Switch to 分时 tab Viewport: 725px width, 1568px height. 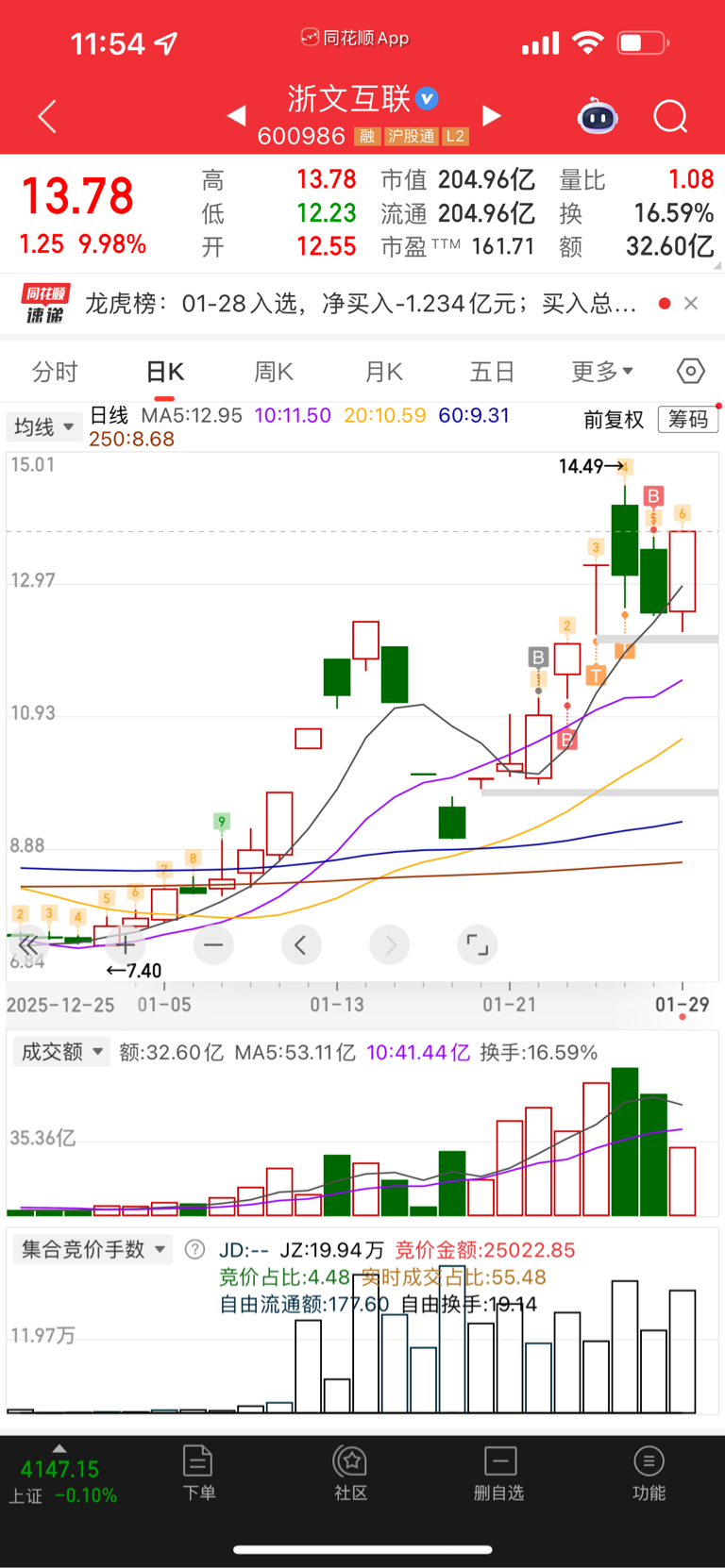pyautogui.click(x=55, y=373)
